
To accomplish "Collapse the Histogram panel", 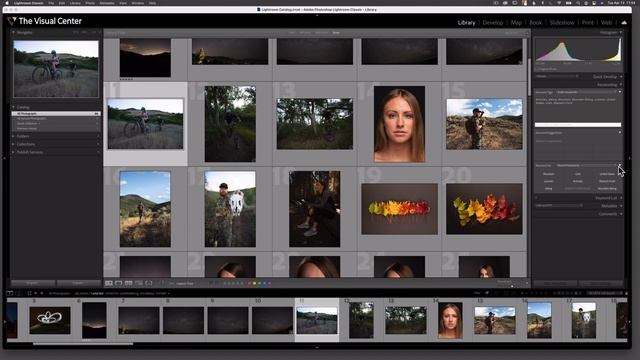I will pos(621,32).
